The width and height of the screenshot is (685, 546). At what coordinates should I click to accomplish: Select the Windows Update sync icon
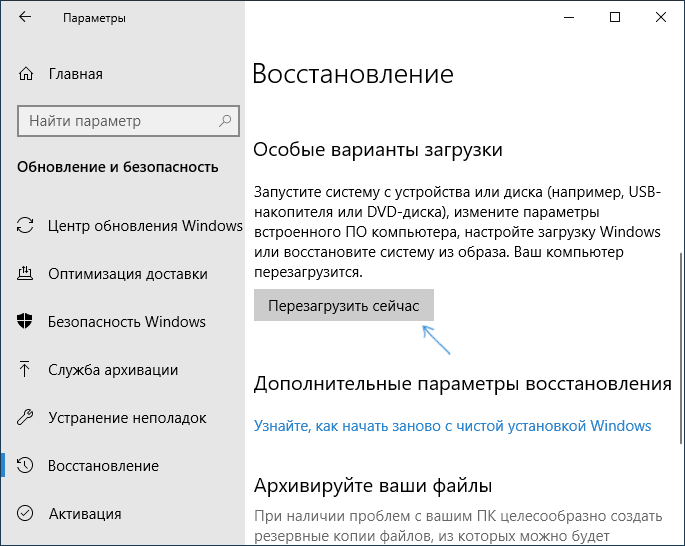coord(25,225)
